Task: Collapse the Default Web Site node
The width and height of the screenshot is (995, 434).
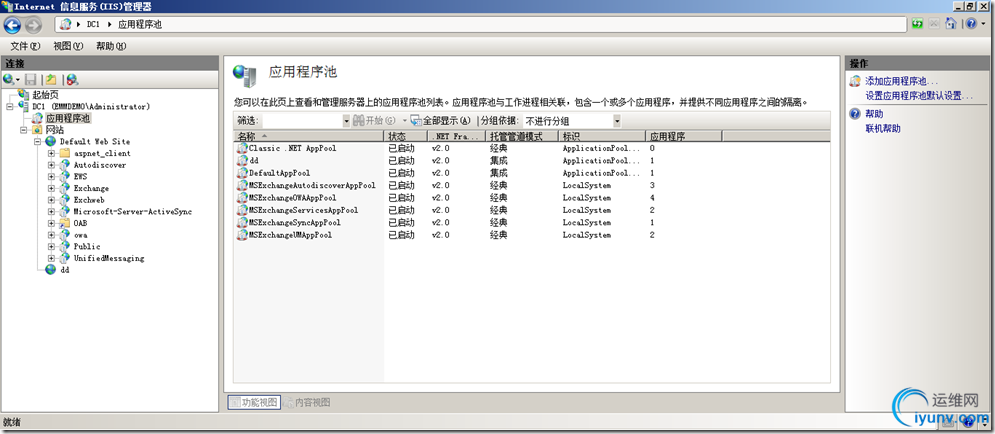Action: click(x=37, y=141)
